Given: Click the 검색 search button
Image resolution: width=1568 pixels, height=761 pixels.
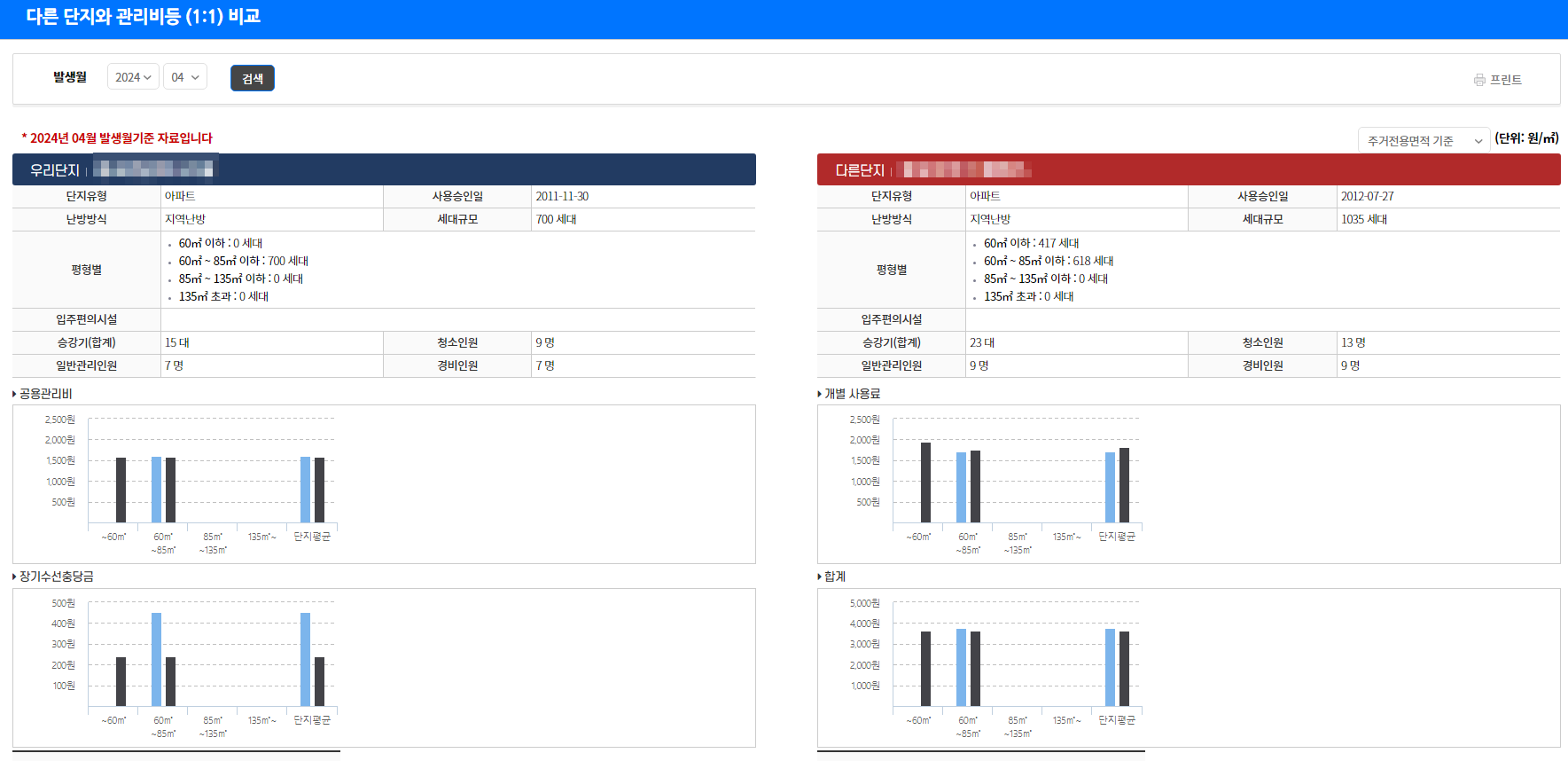Looking at the screenshot, I should [x=253, y=78].
